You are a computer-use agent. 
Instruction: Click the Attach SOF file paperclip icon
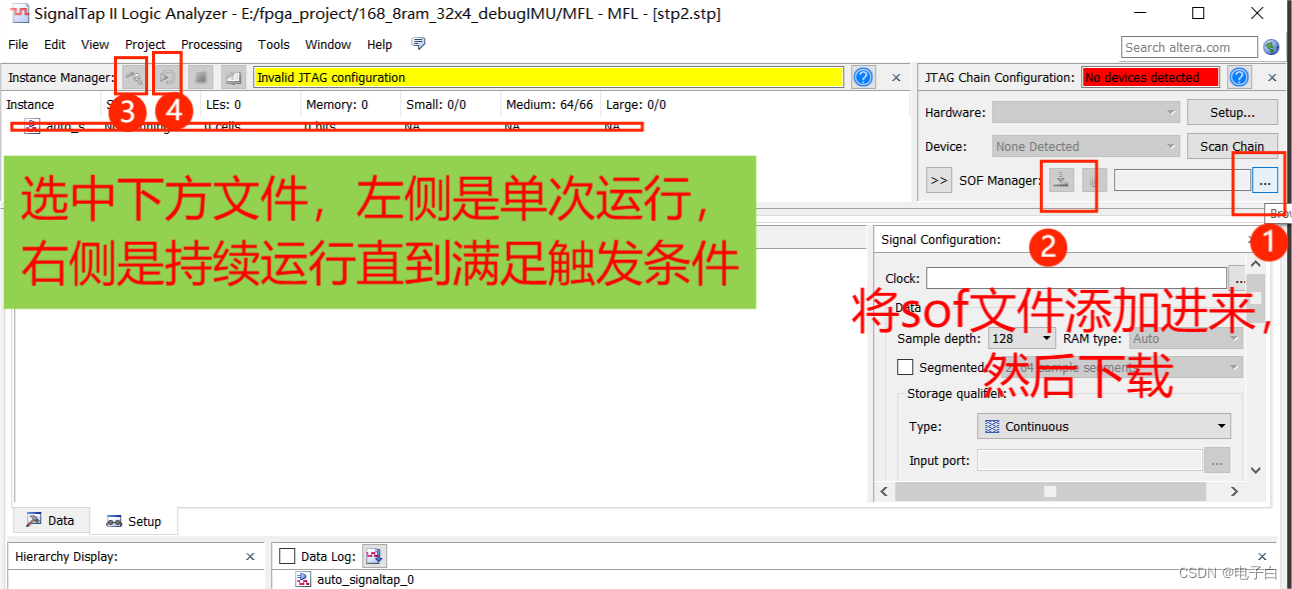[1095, 181]
